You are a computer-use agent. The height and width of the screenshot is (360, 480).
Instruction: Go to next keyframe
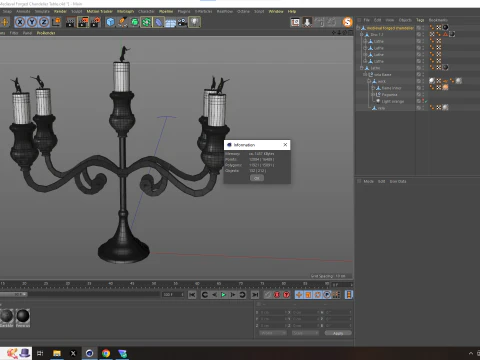pos(242,295)
